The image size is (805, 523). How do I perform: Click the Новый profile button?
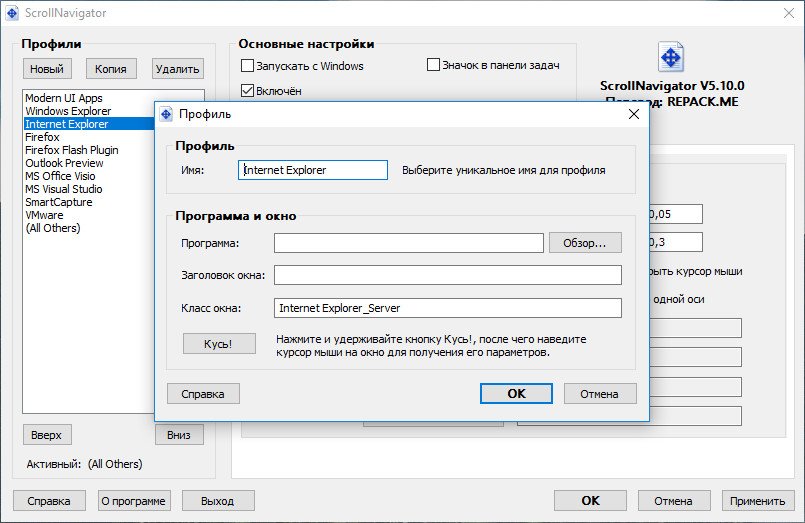[47, 69]
